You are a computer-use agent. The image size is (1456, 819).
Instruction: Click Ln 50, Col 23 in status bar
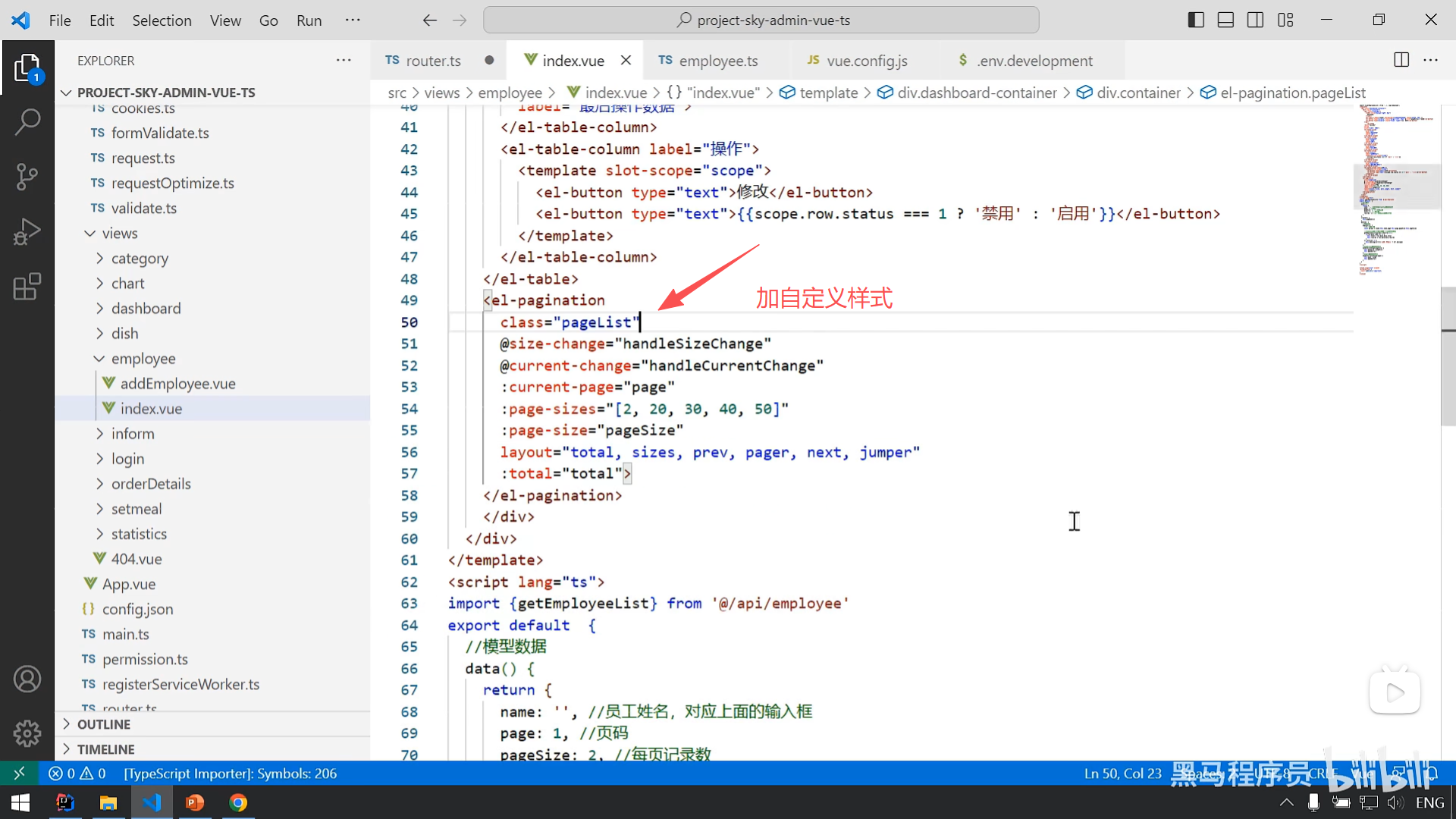point(1122,773)
